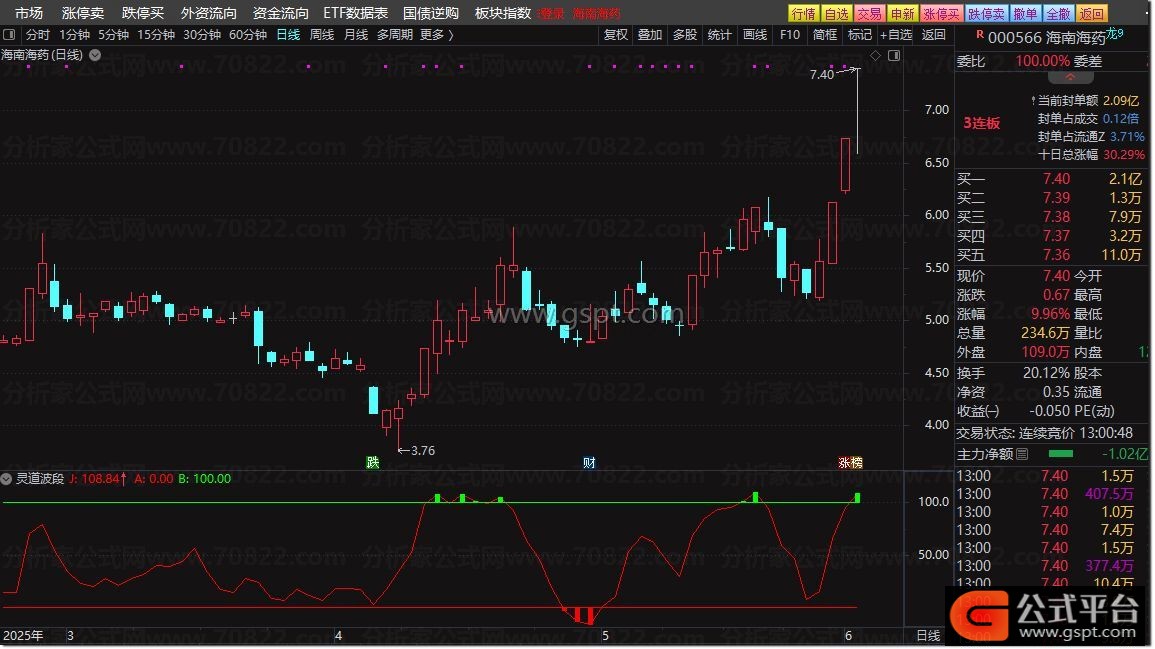Click the 买二 bid price 7.39

(x=1056, y=198)
